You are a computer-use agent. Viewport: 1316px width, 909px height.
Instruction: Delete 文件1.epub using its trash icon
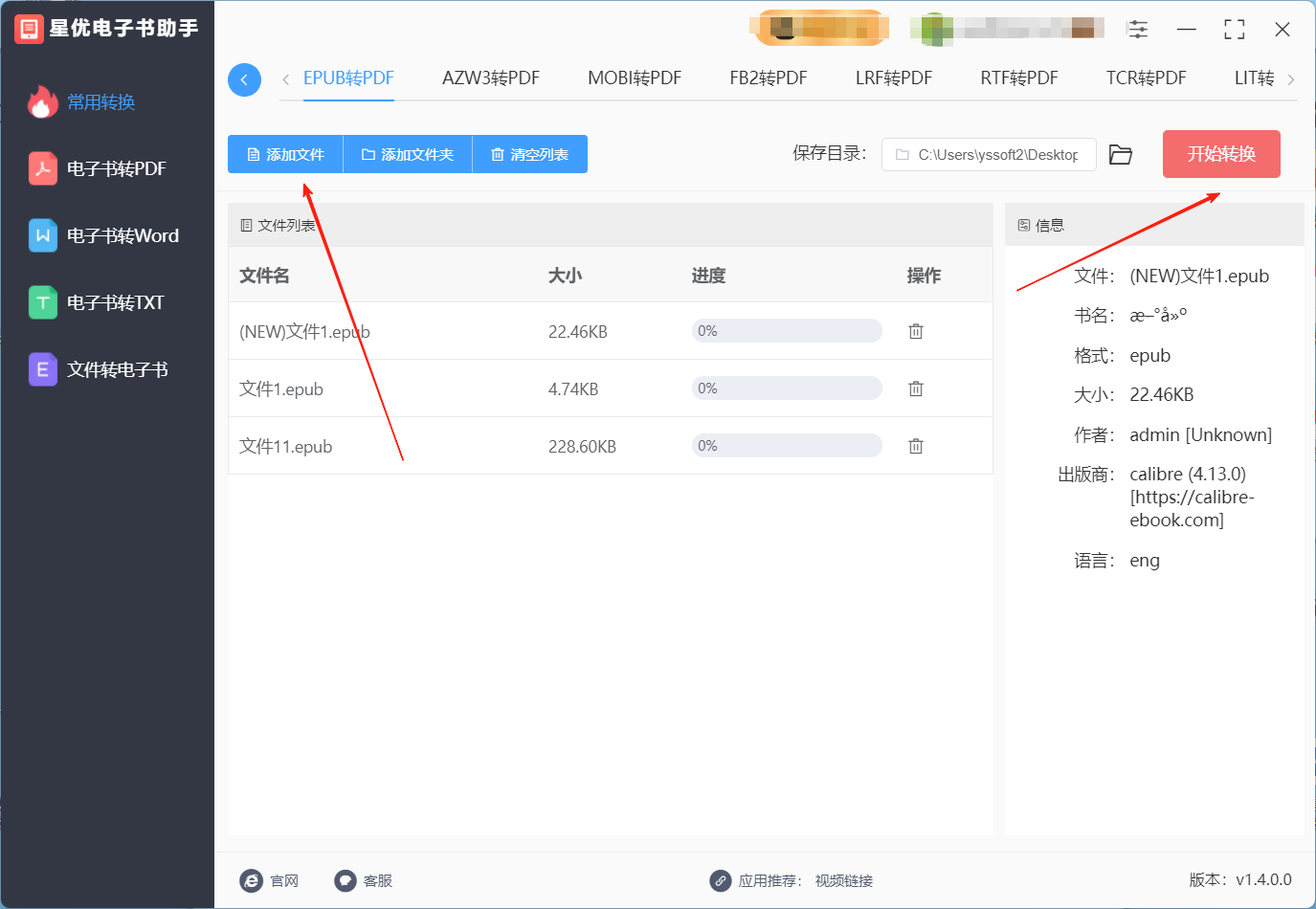click(916, 388)
